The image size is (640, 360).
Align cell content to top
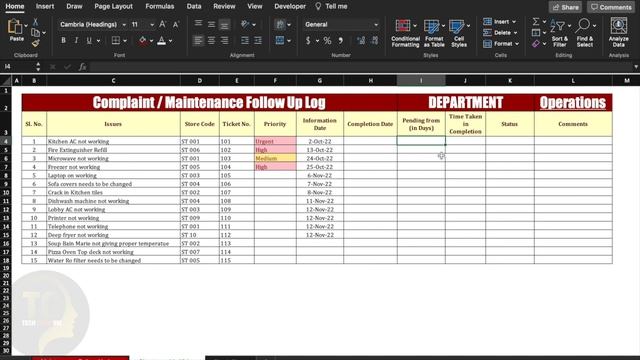pyautogui.click(x=198, y=24)
